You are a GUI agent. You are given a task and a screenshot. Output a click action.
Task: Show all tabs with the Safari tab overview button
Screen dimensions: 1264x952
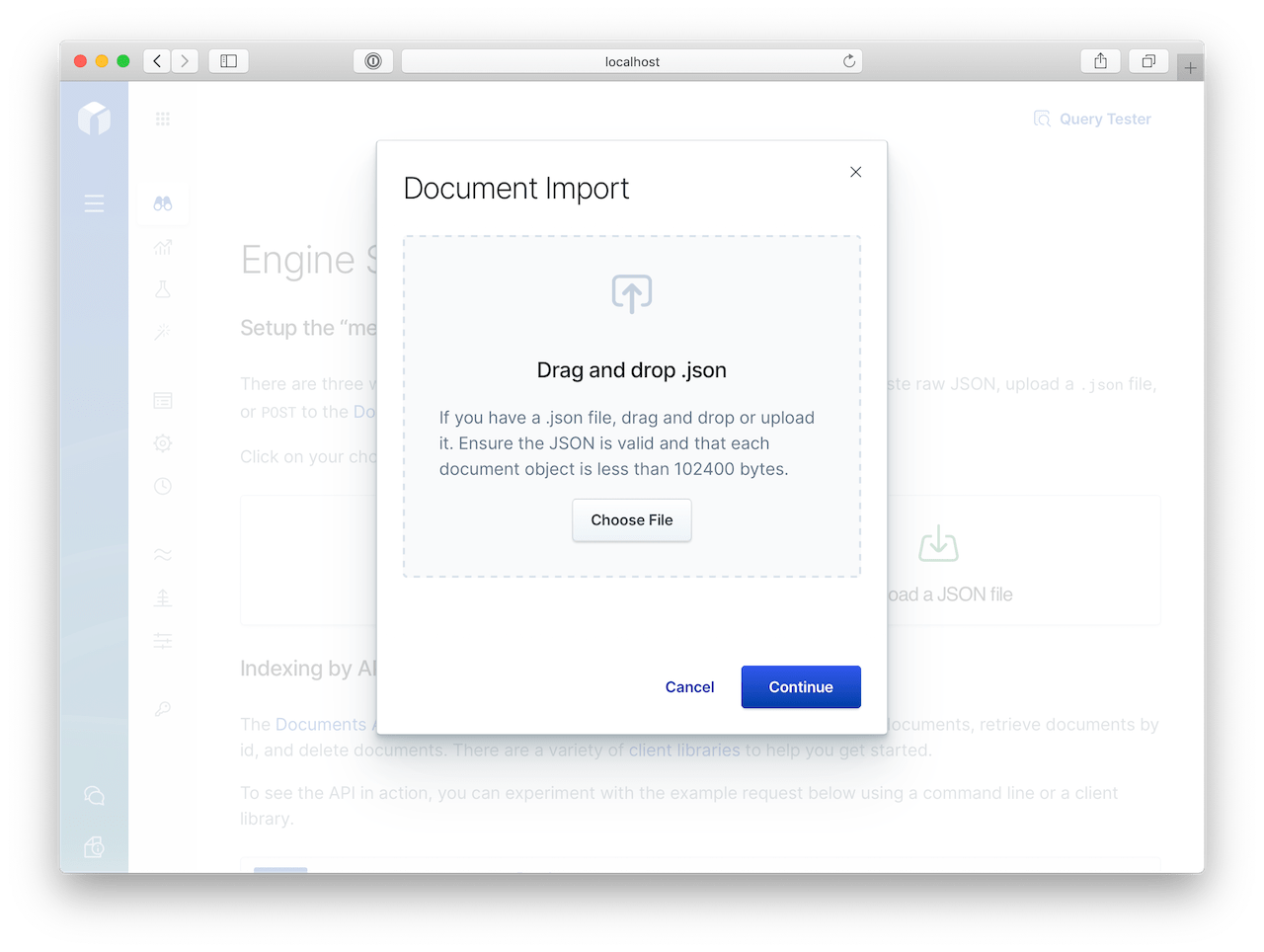[1148, 61]
